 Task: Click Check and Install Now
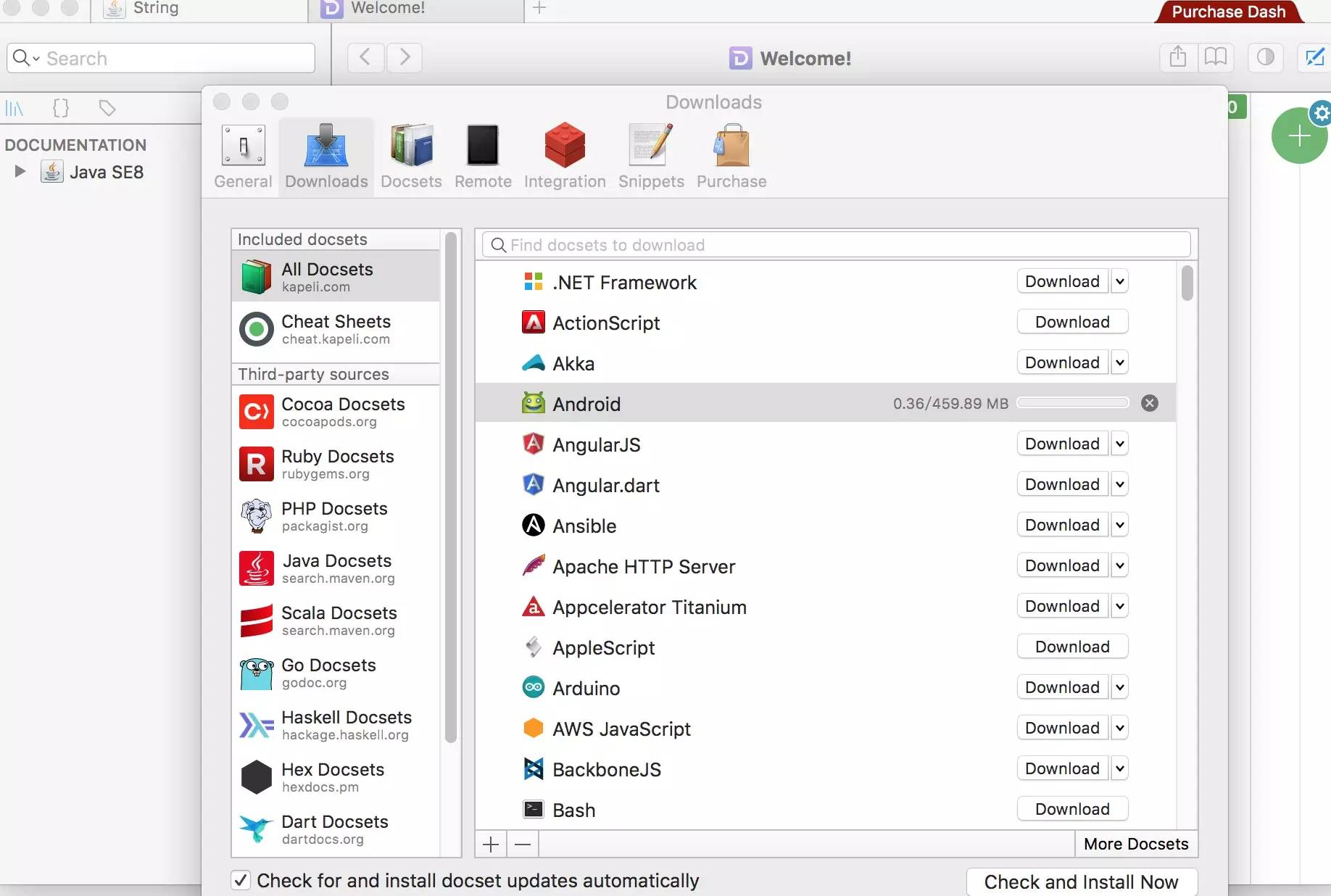pos(1082,882)
